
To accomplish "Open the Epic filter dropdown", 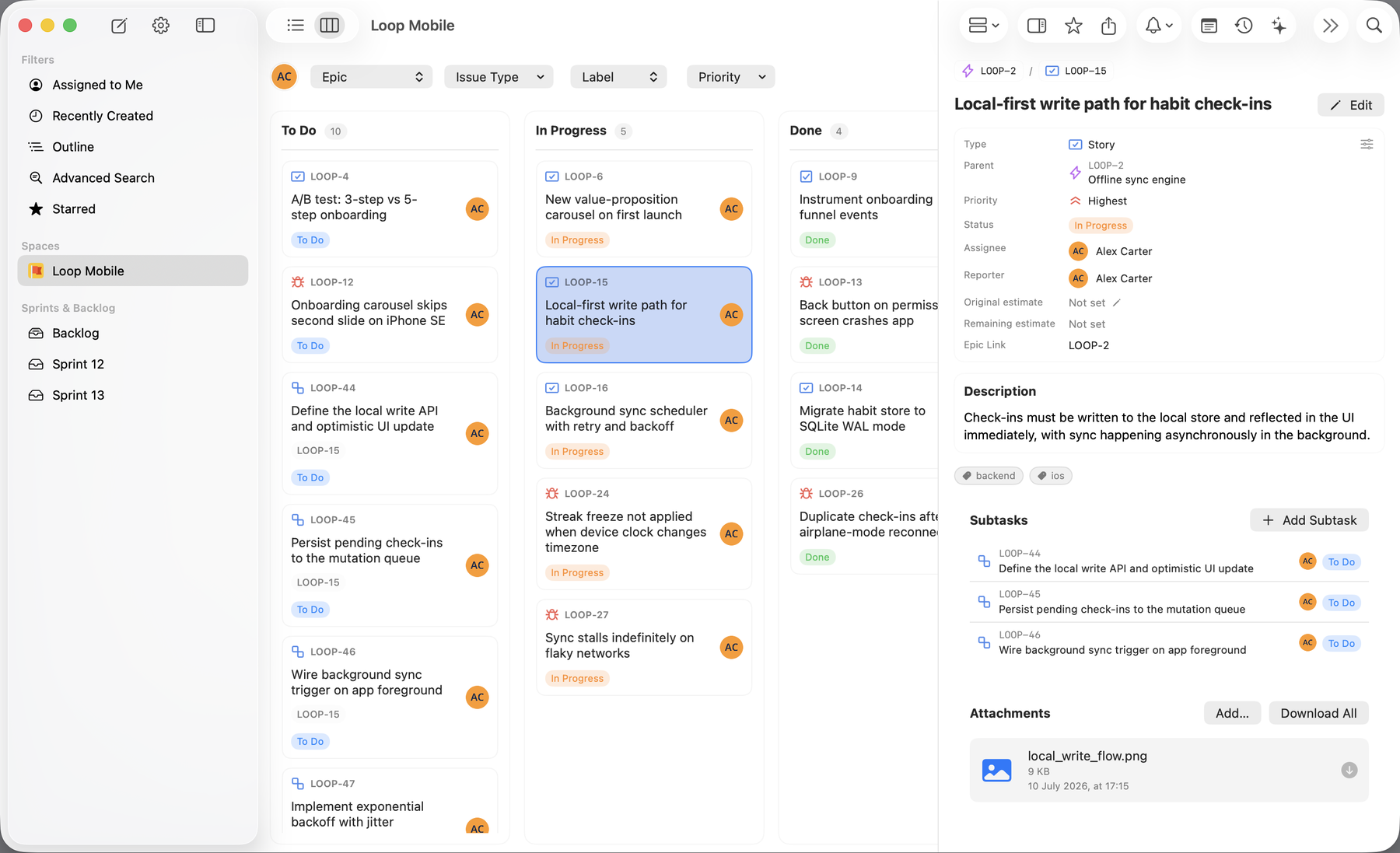I will pyautogui.click(x=371, y=77).
